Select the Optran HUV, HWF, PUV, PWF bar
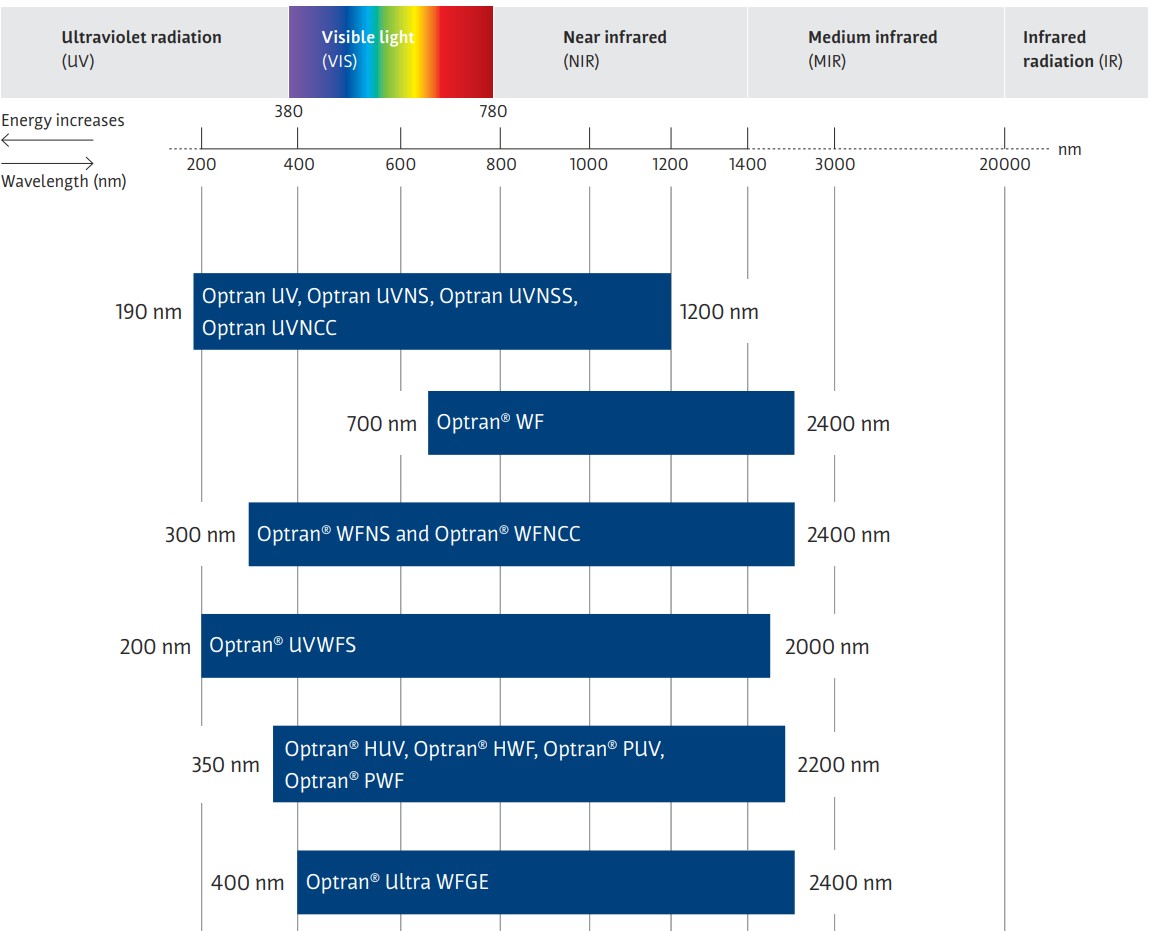The width and height of the screenshot is (1150, 931). (528, 765)
